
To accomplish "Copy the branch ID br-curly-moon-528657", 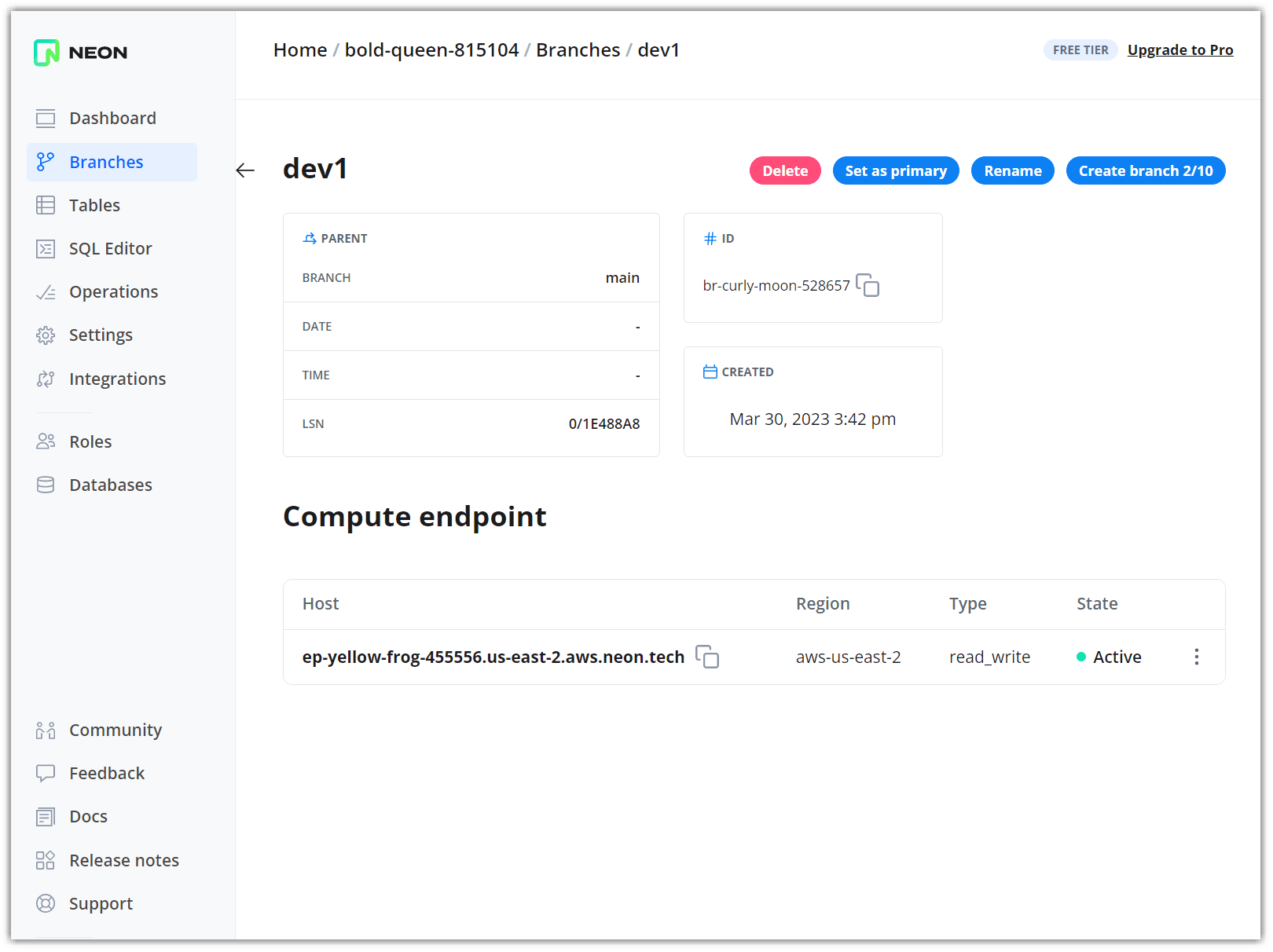I will [868, 285].
